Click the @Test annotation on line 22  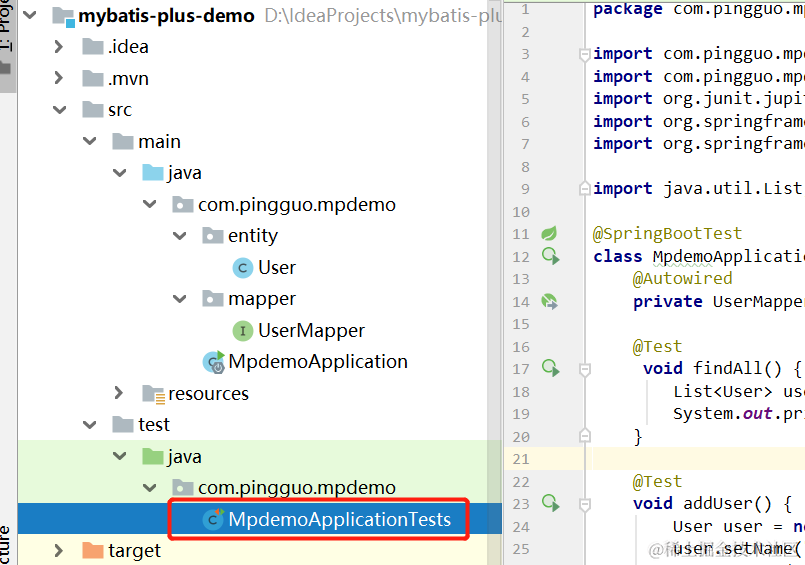pos(657,481)
